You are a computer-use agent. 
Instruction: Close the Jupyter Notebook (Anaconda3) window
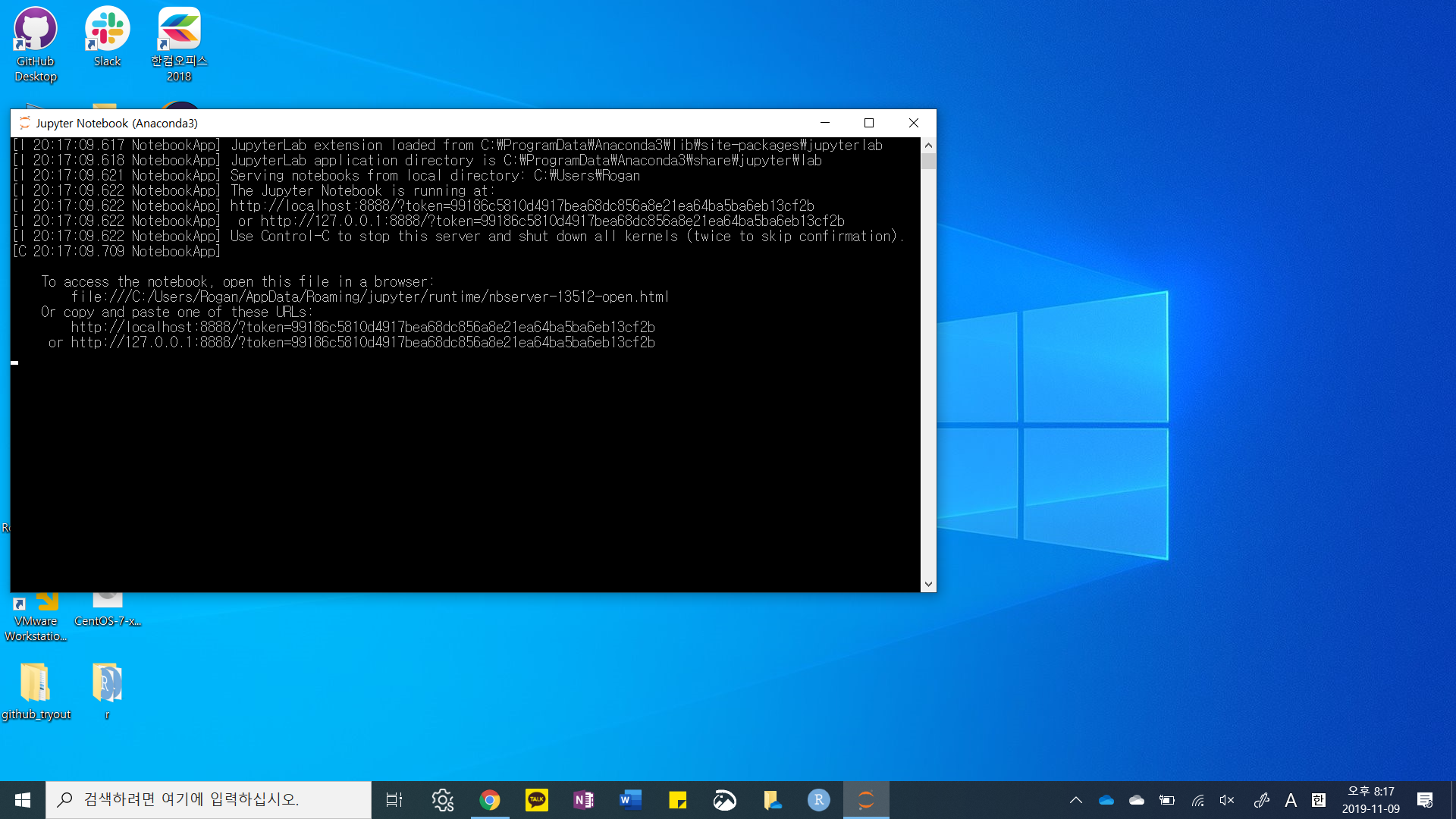914,123
